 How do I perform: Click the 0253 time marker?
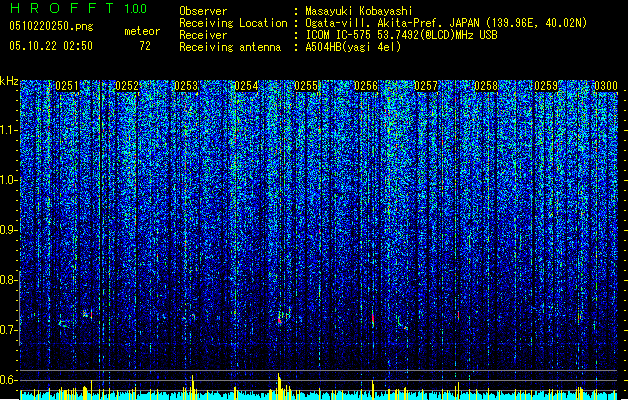click(186, 86)
